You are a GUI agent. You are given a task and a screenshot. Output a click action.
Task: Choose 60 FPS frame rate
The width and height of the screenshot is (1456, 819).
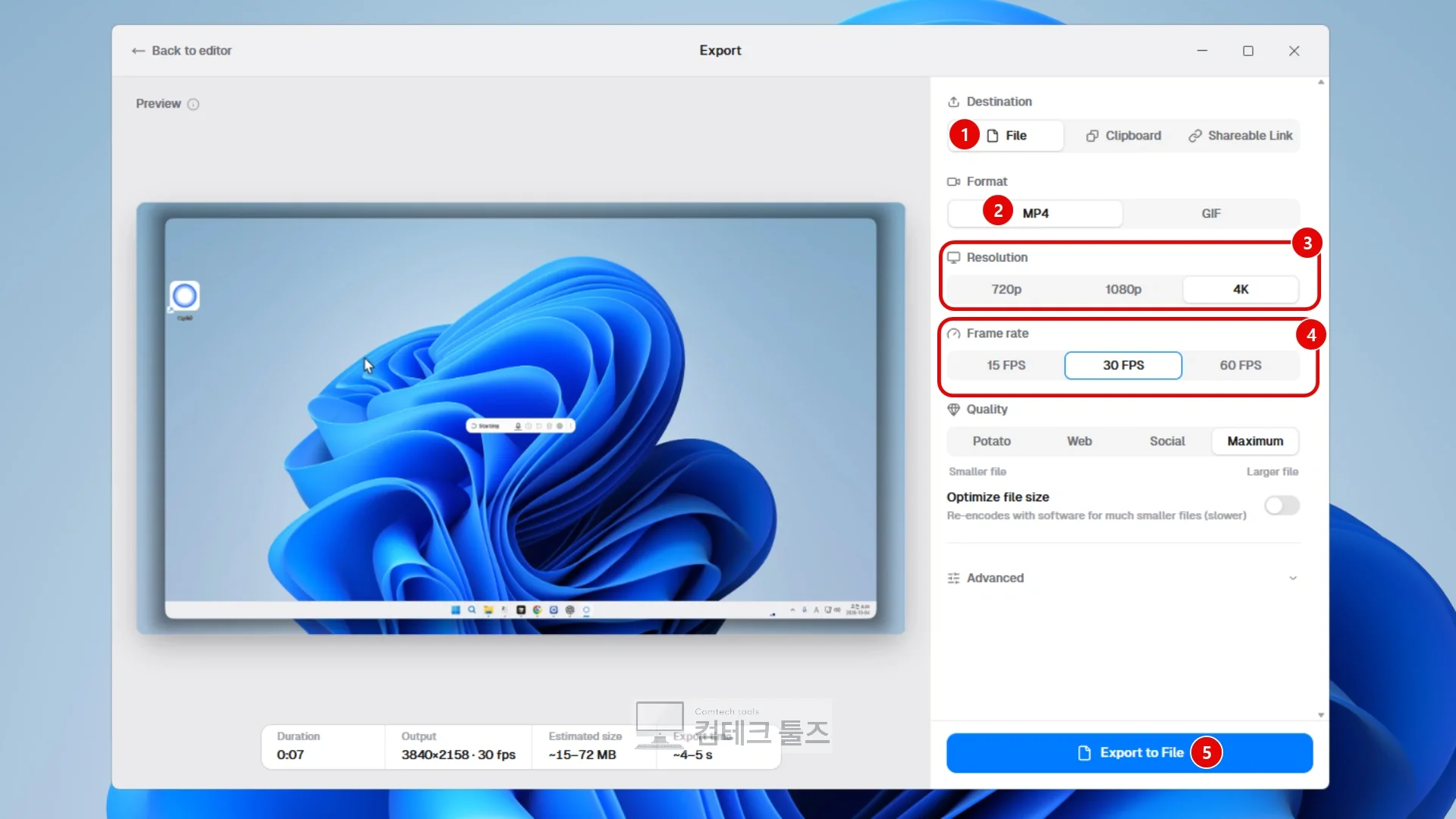click(x=1241, y=366)
